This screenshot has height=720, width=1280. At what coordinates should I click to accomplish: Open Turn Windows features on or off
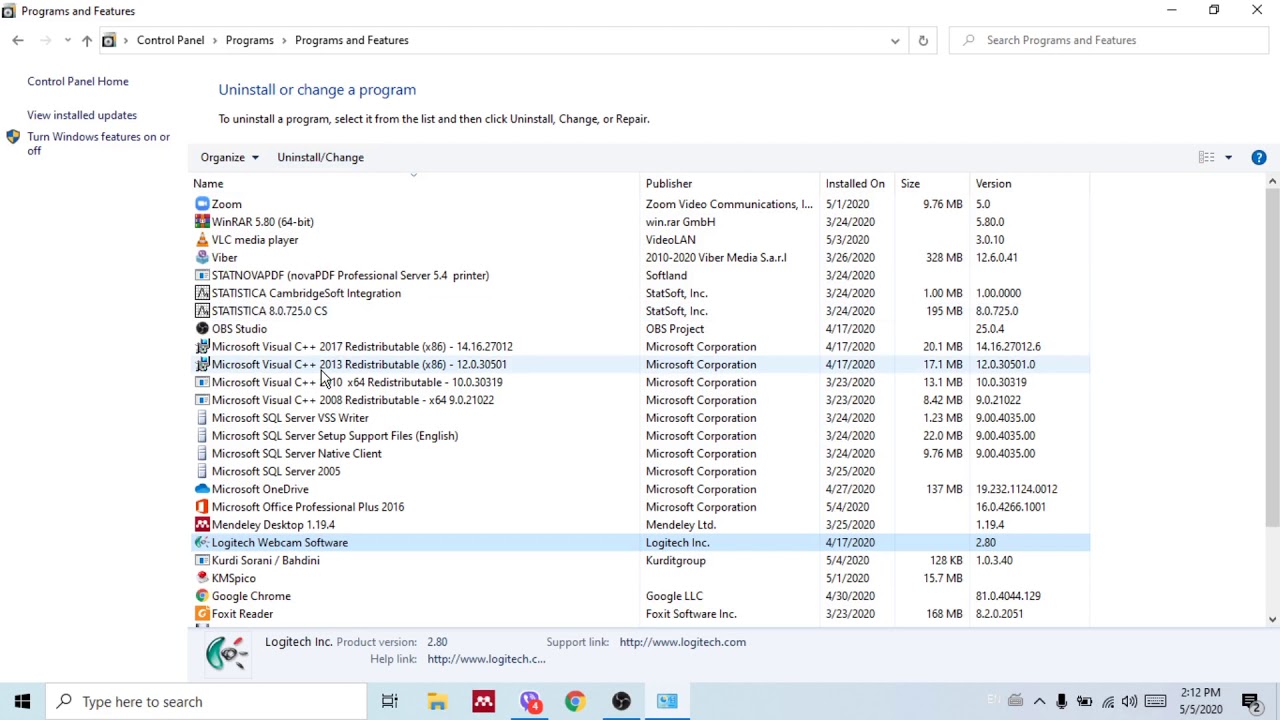point(98,143)
